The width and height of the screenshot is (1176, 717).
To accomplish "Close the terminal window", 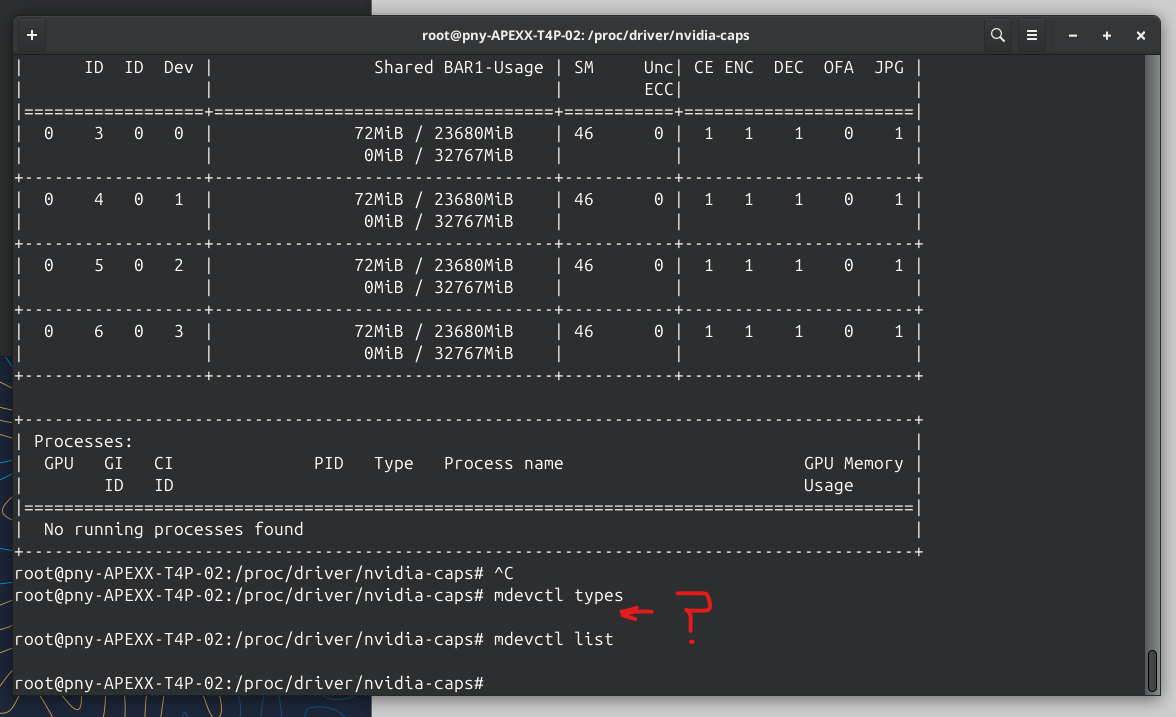I will pyautogui.click(x=1141, y=35).
